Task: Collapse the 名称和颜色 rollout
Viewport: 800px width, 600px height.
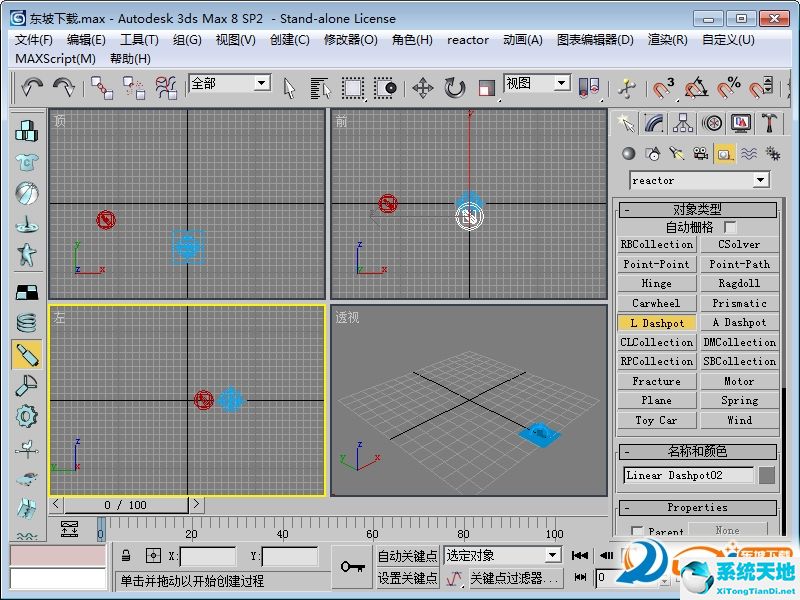Action: (x=697, y=451)
